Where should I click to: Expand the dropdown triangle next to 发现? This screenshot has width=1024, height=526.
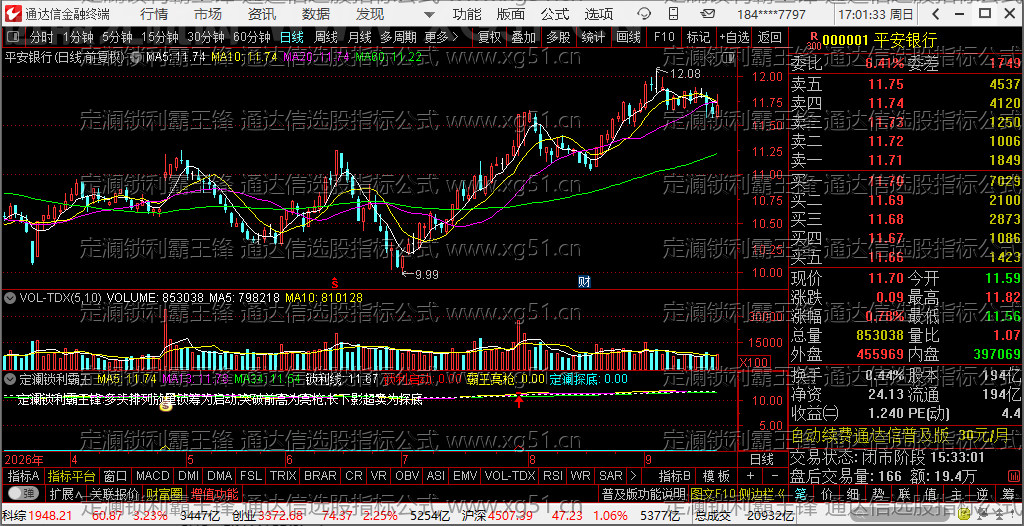tap(428, 14)
